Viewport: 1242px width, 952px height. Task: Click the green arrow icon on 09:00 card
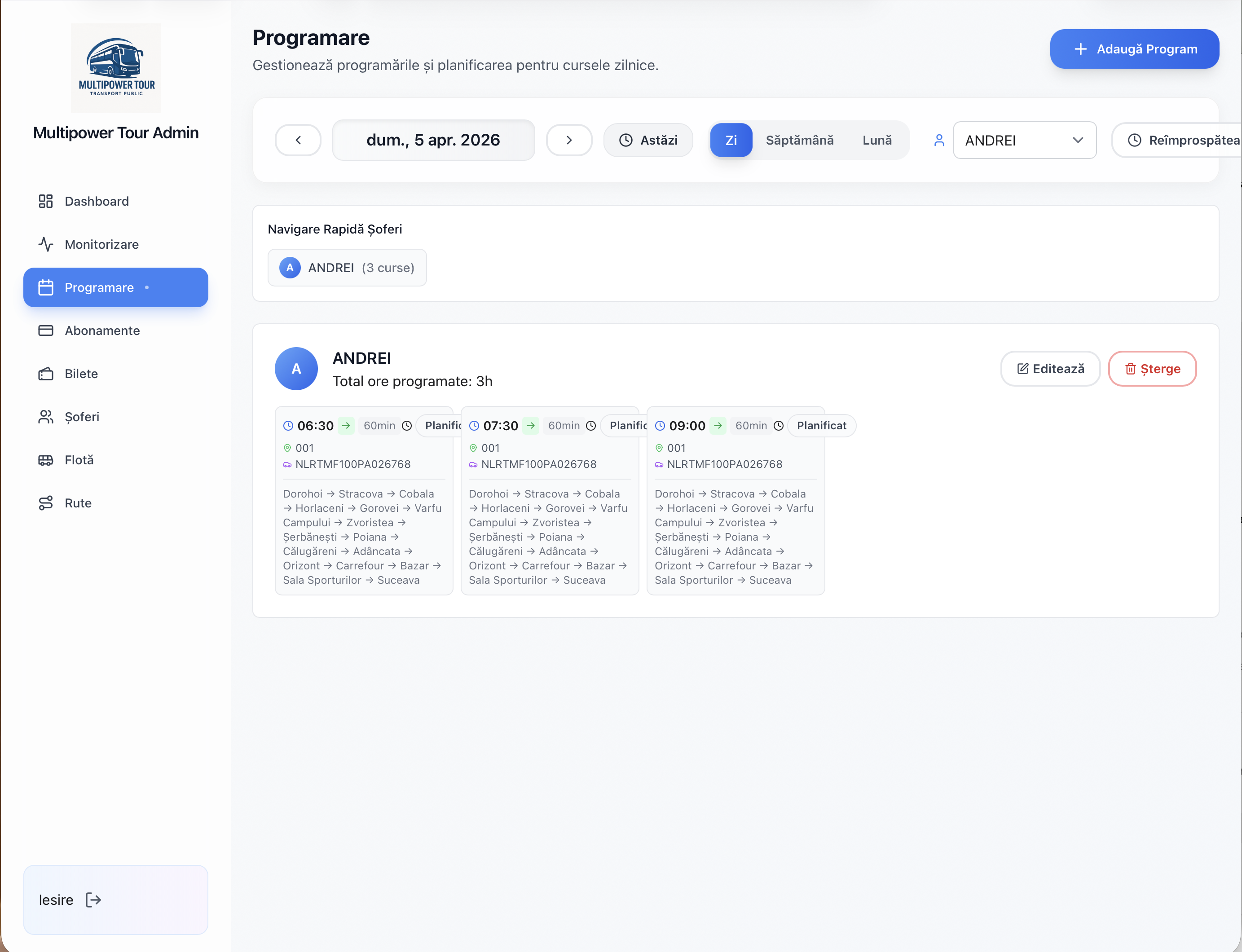[718, 426]
